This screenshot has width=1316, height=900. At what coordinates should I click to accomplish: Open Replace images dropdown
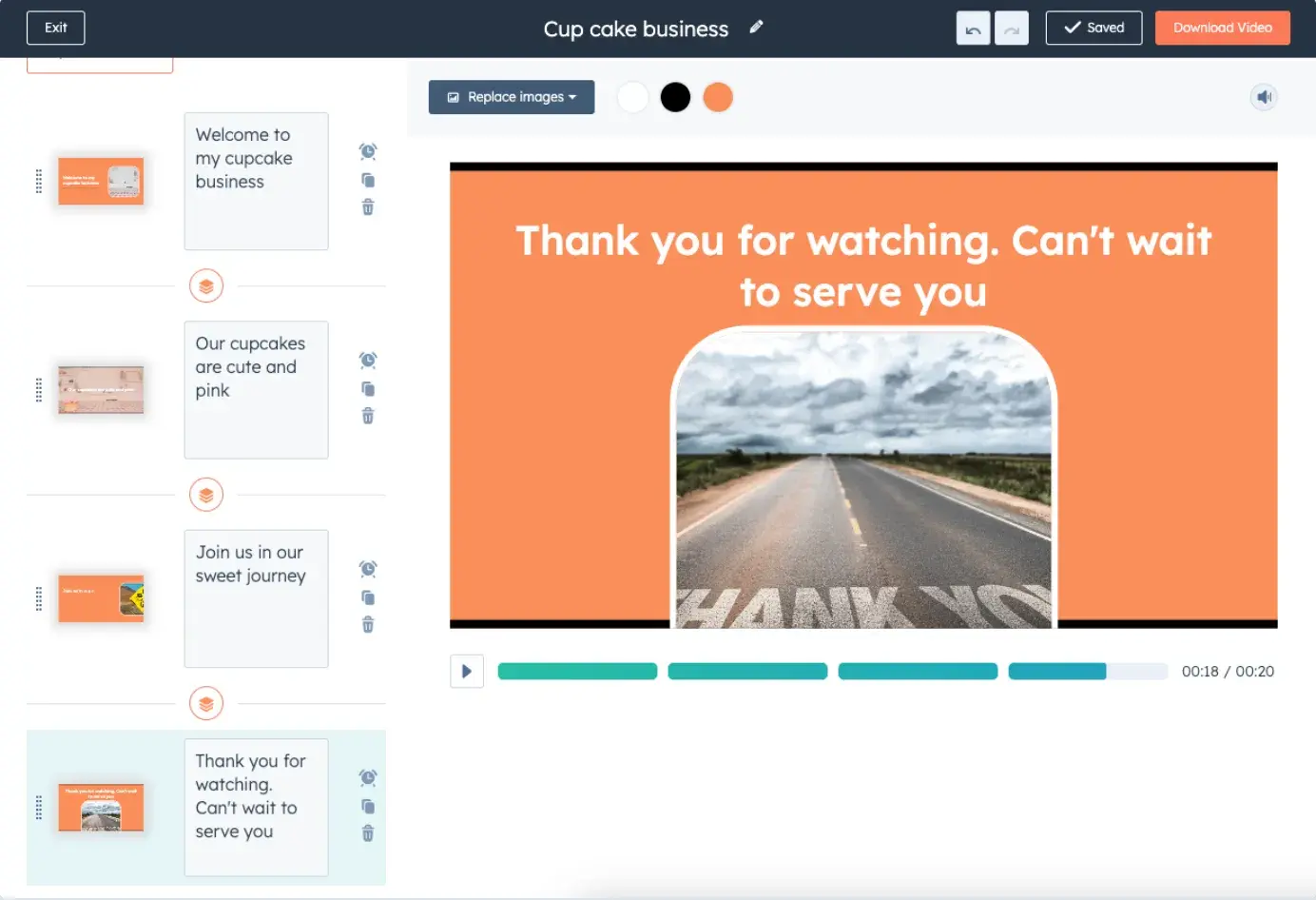point(512,97)
